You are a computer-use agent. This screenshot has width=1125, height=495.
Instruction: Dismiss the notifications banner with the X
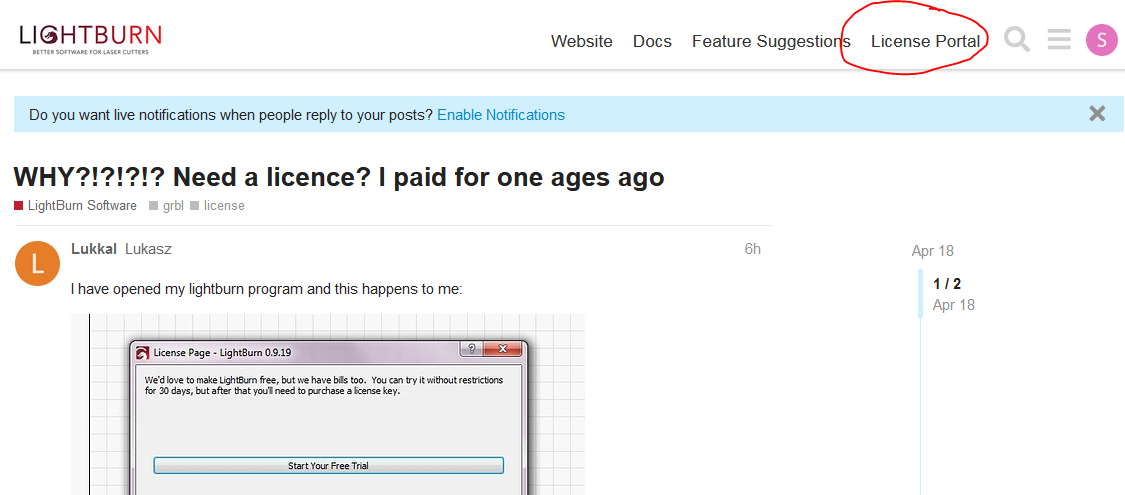(x=1097, y=113)
